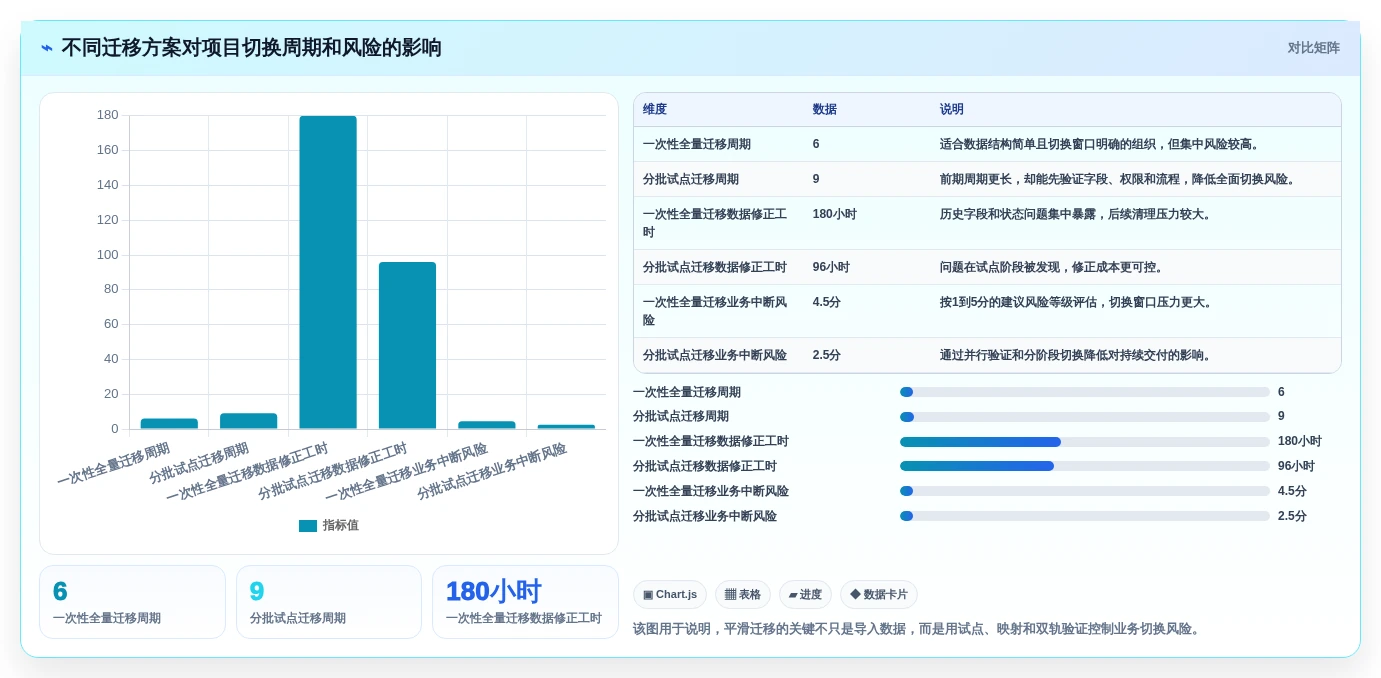Click table cell value 180小时
Screen dimensions: 1381x678
click(x=835, y=215)
